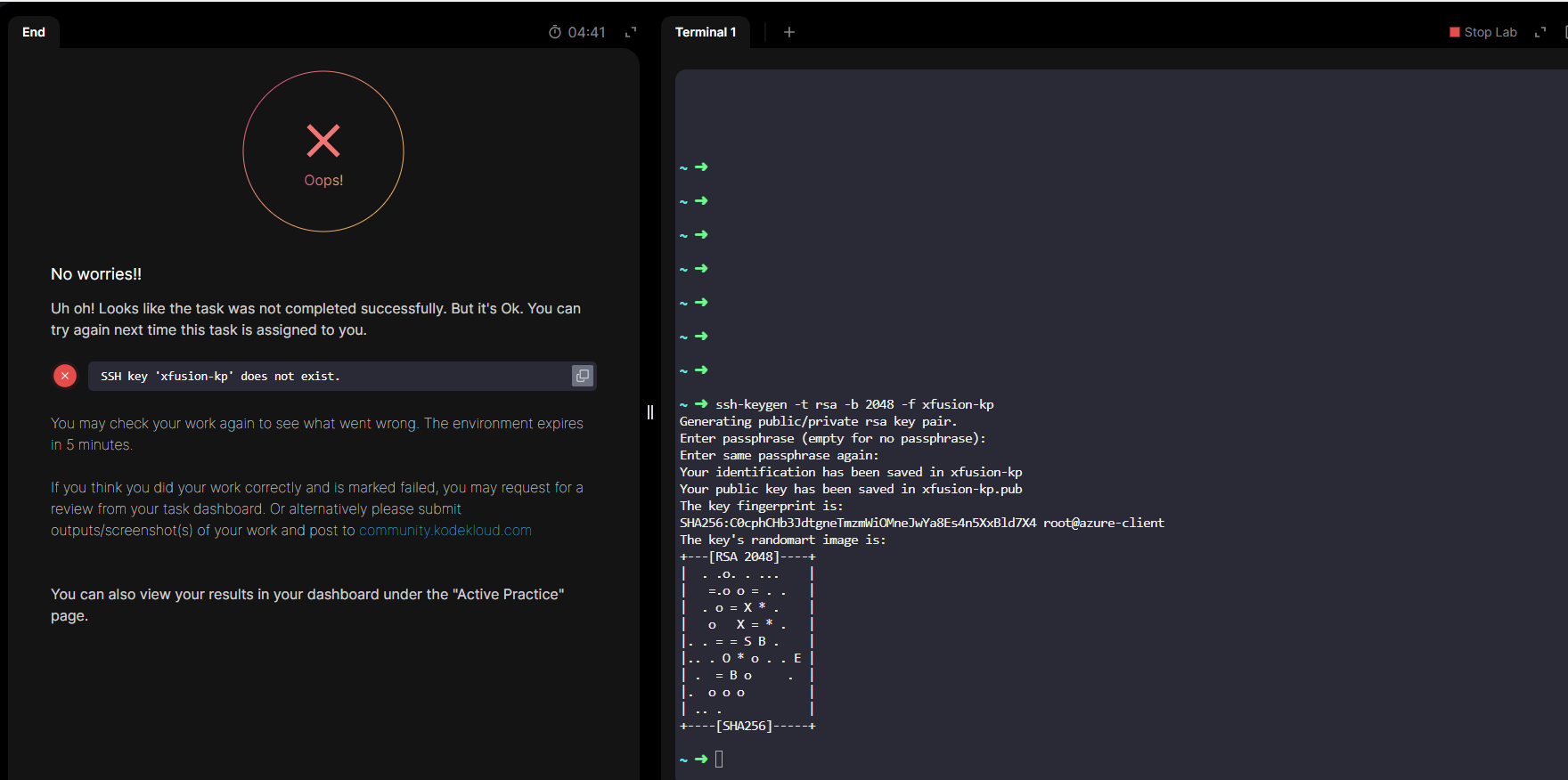Click the timer clock icon
The width and height of the screenshot is (1568, 780).
pyautogui.click(x=555, y=32)
